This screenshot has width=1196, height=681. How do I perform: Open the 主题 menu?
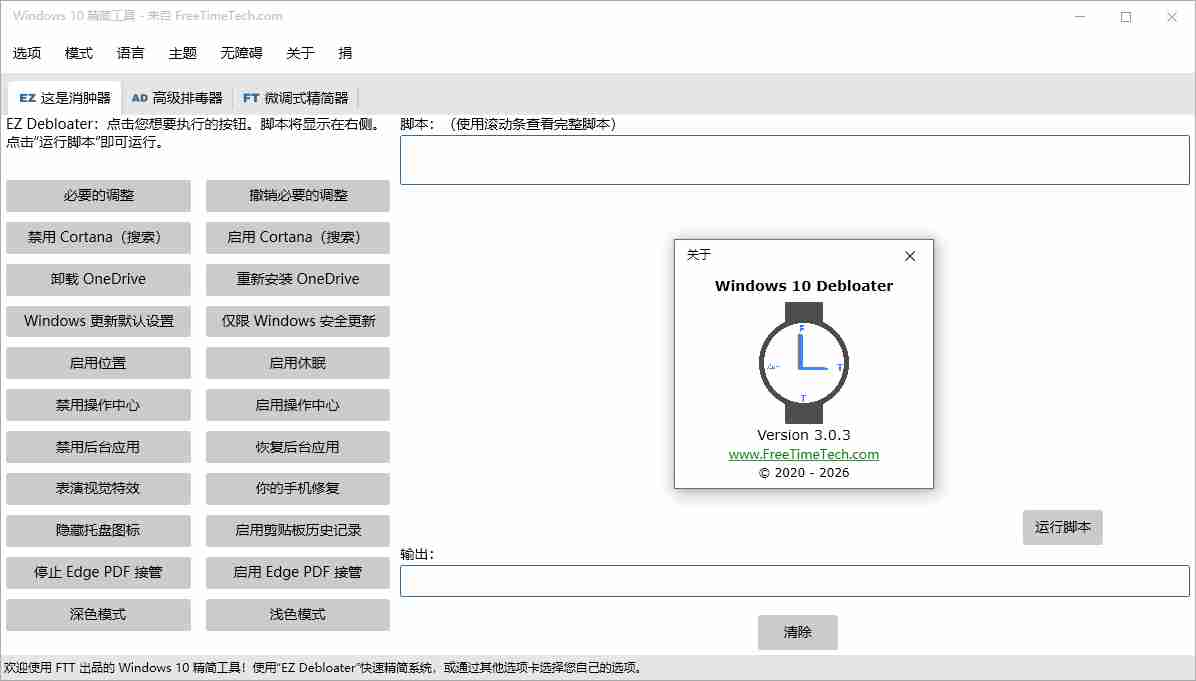(x=182, y=53)
